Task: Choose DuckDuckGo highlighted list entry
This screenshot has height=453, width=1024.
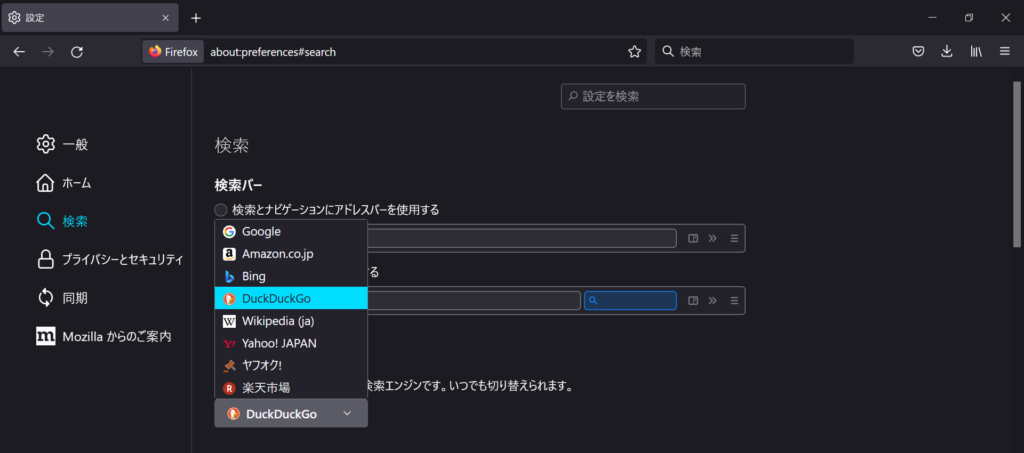Action: coord(291,298)
